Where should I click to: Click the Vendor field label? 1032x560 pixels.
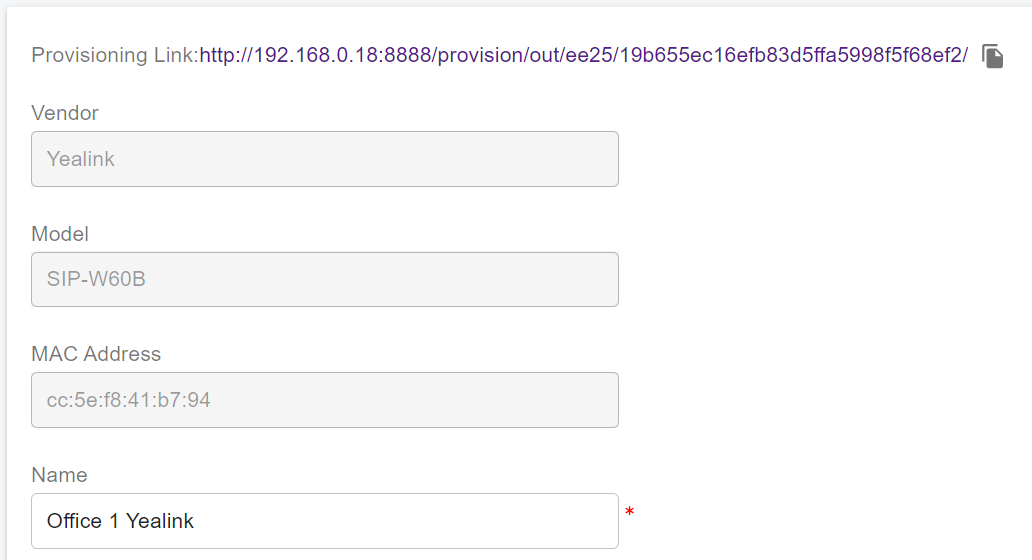(x=65, y=113)
